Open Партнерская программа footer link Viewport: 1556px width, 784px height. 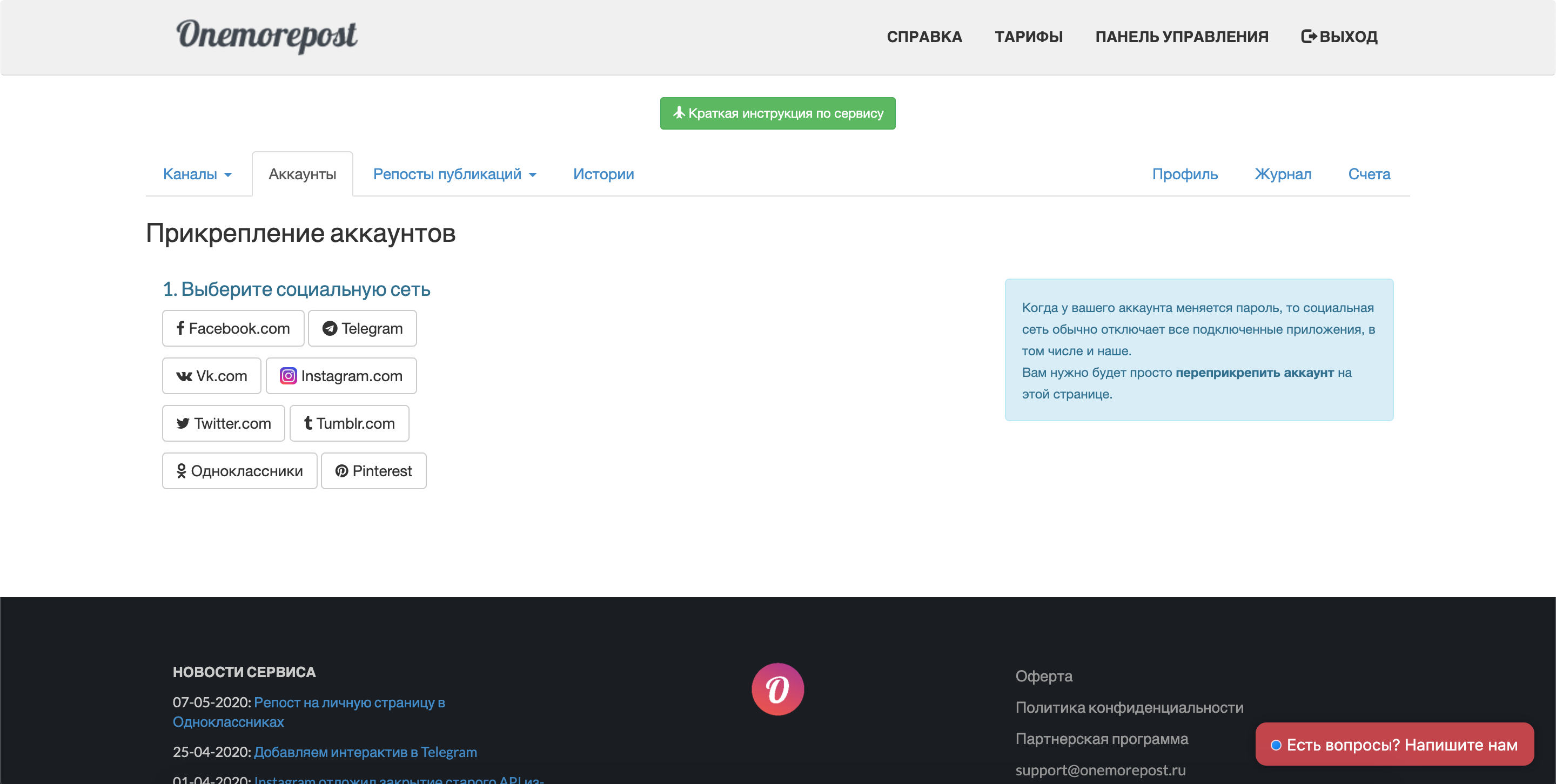pos(1101,739)
